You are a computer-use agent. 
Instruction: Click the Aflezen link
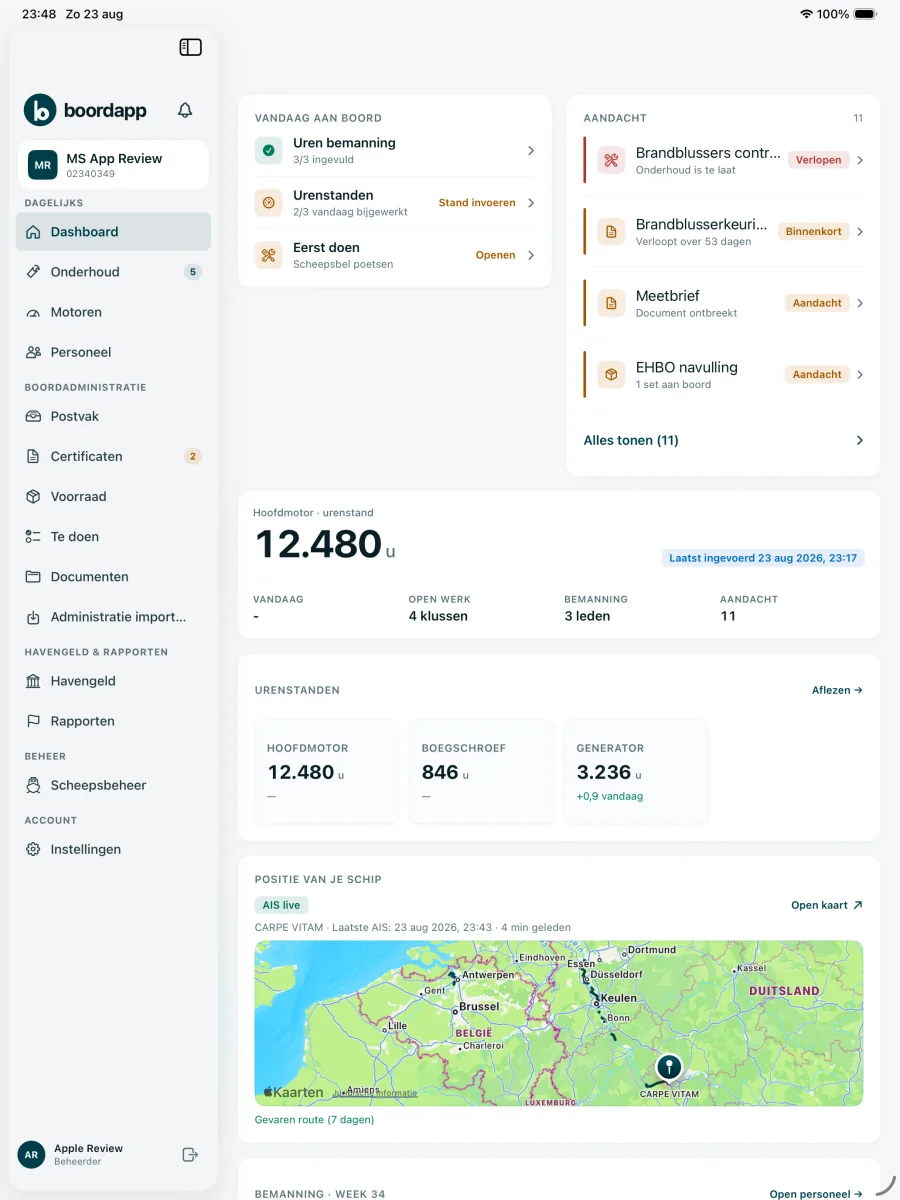click(x=837, y=690)
